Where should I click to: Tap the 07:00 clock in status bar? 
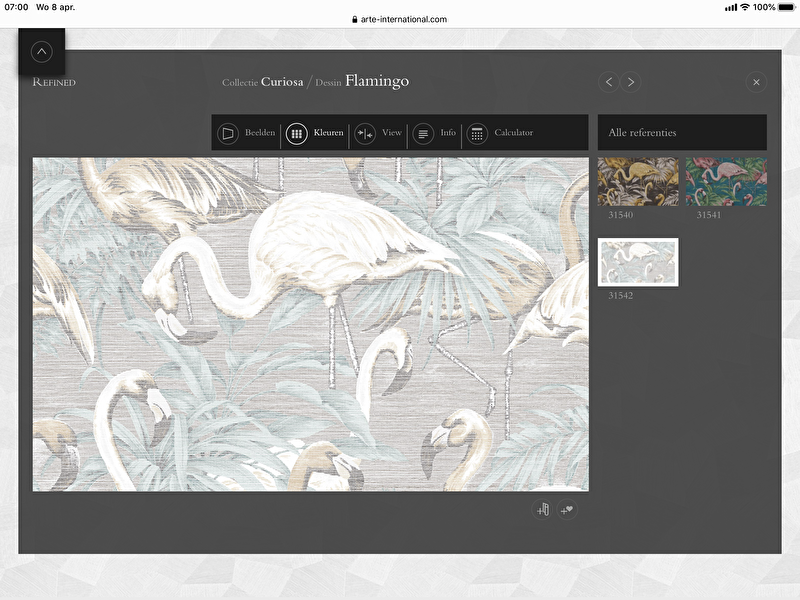[16, 7]
